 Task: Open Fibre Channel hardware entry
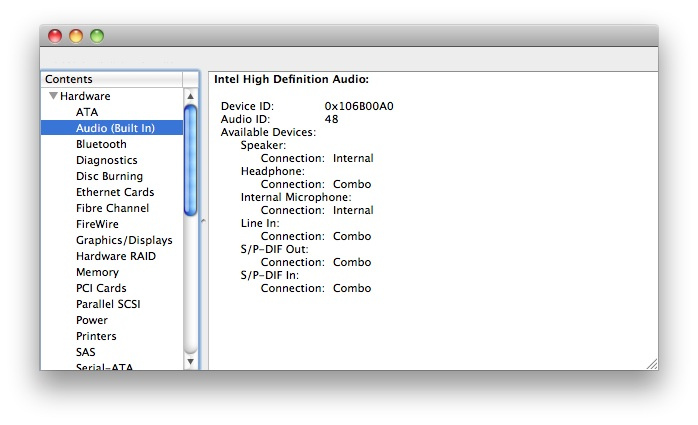click(112, 208)
